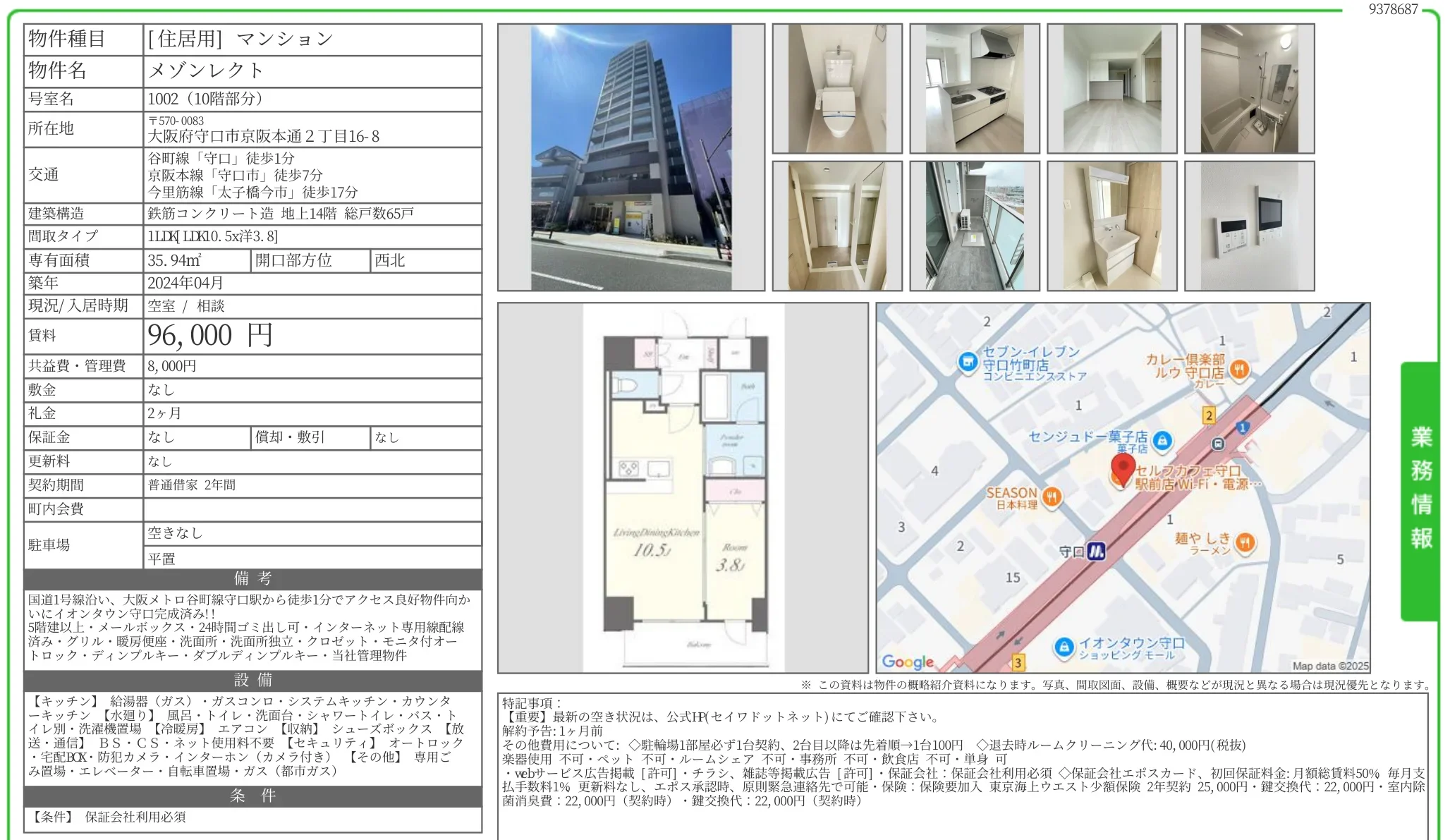This screenshot has width=1450, height=840.
Task: Click the Map data ©2025 attribution
Action: 1330,666
